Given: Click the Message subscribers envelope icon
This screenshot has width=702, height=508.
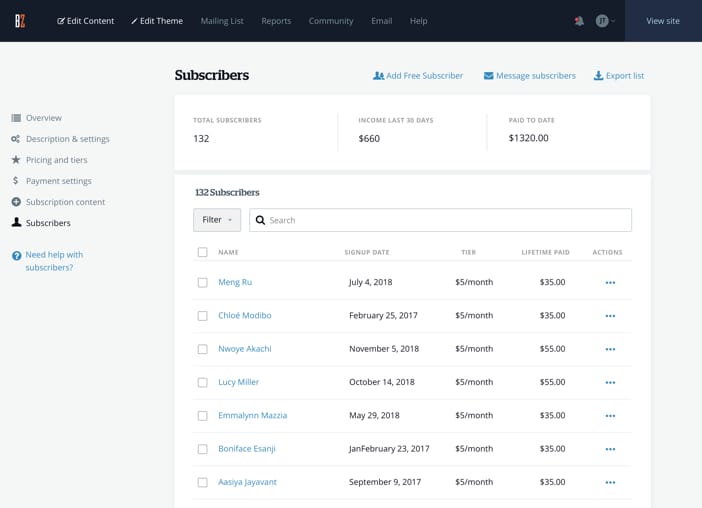Looking at the screenshot, I should [x=488, y=76].
